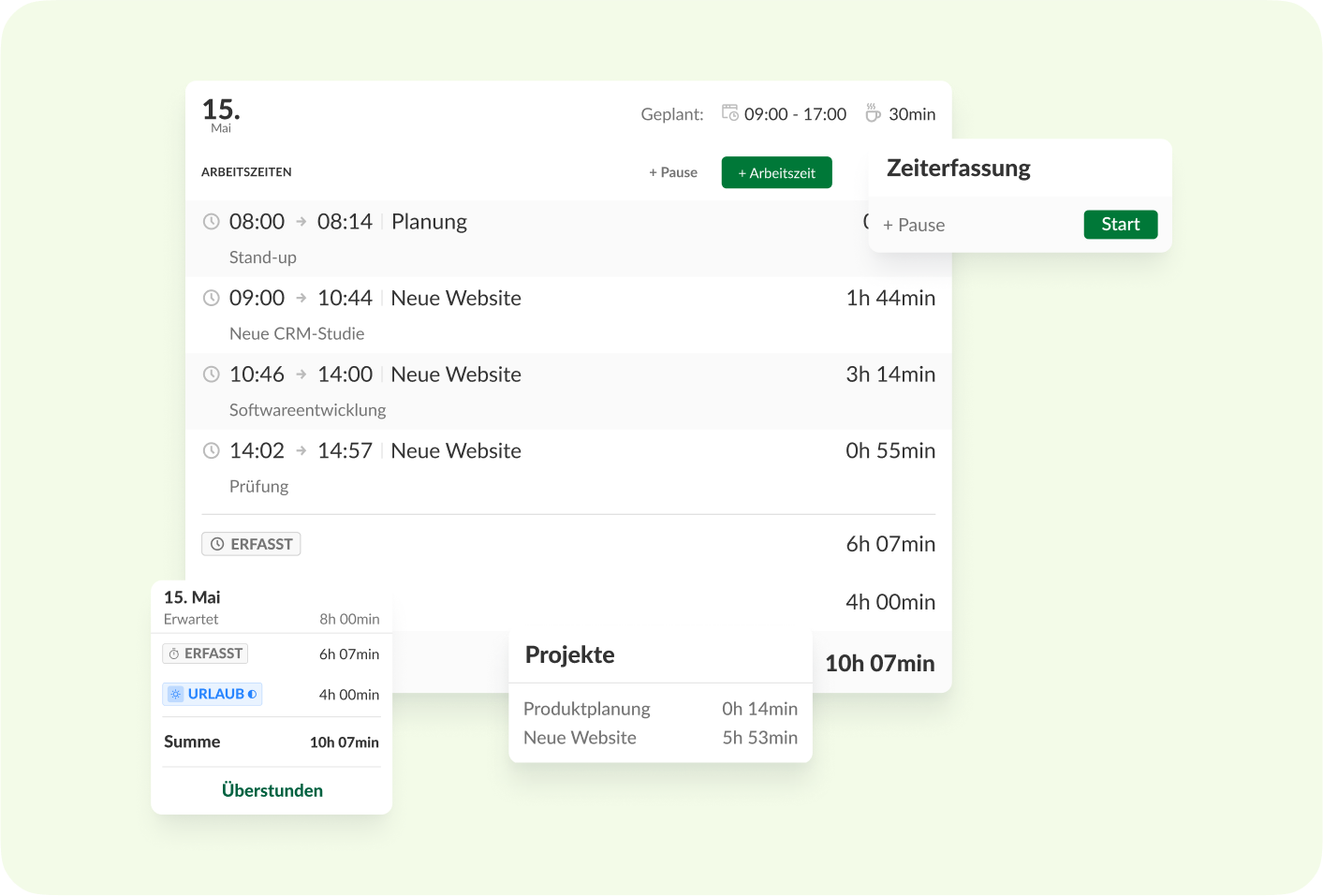Click the Projekte card heading

[570, 654]
